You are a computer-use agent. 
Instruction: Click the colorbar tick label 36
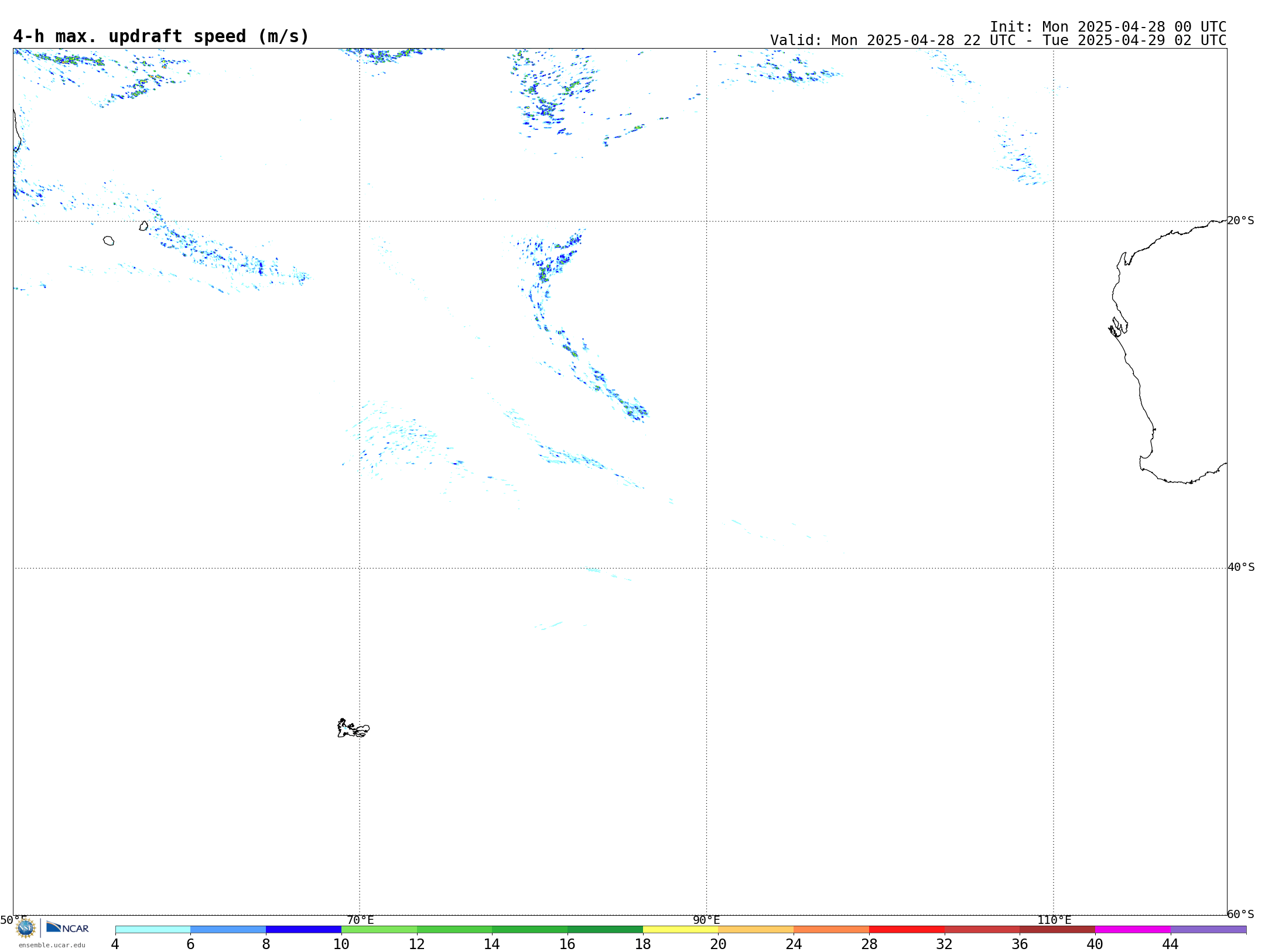[x=1020, y=944]
